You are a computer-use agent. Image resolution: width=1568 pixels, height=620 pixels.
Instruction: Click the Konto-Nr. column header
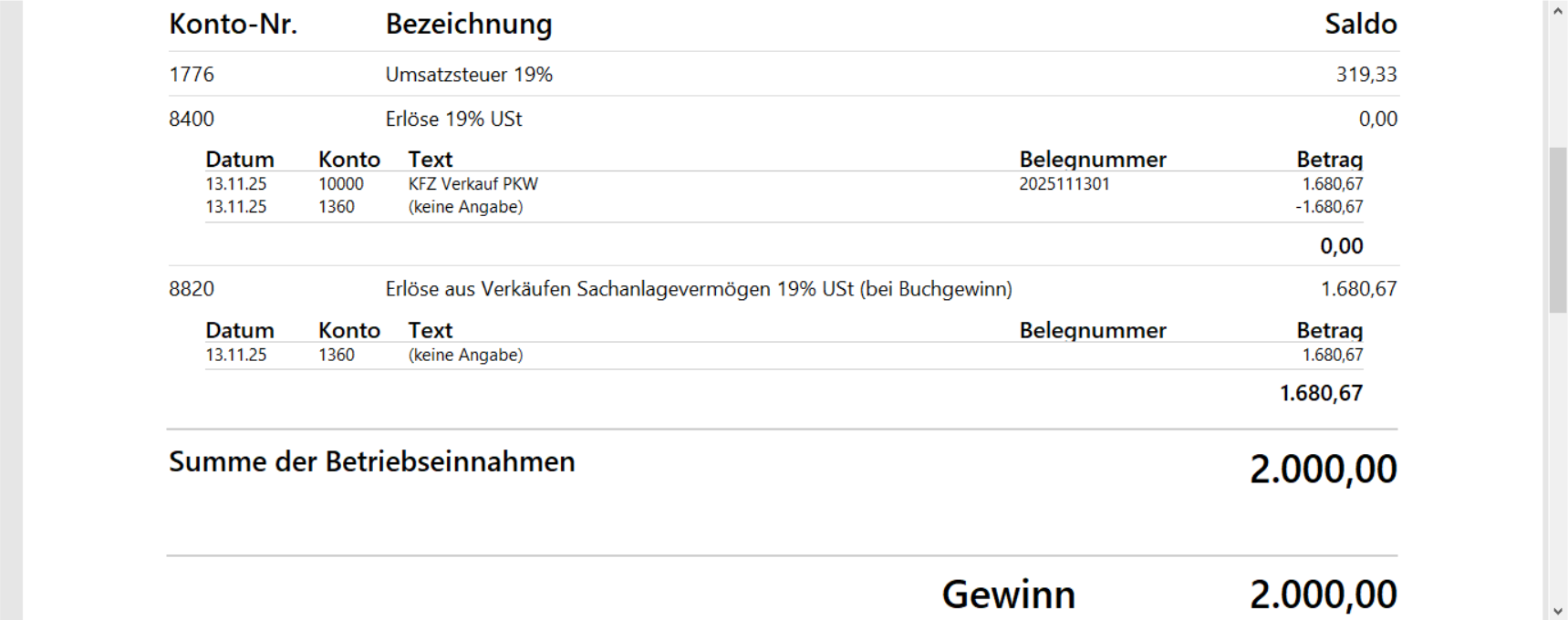tap(233, 25)
